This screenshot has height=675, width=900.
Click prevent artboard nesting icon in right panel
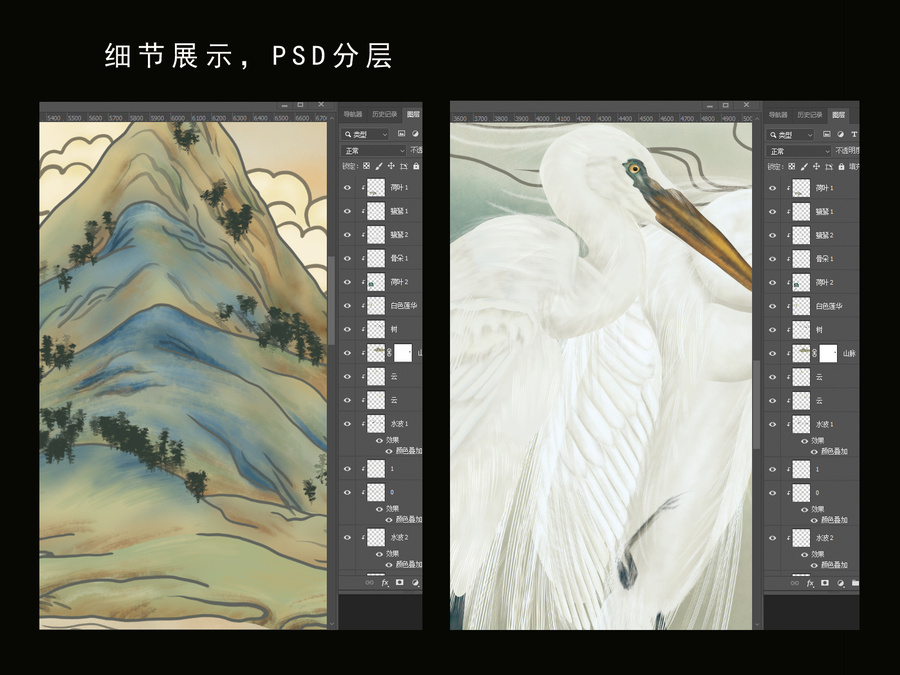[x=829, y=166]
